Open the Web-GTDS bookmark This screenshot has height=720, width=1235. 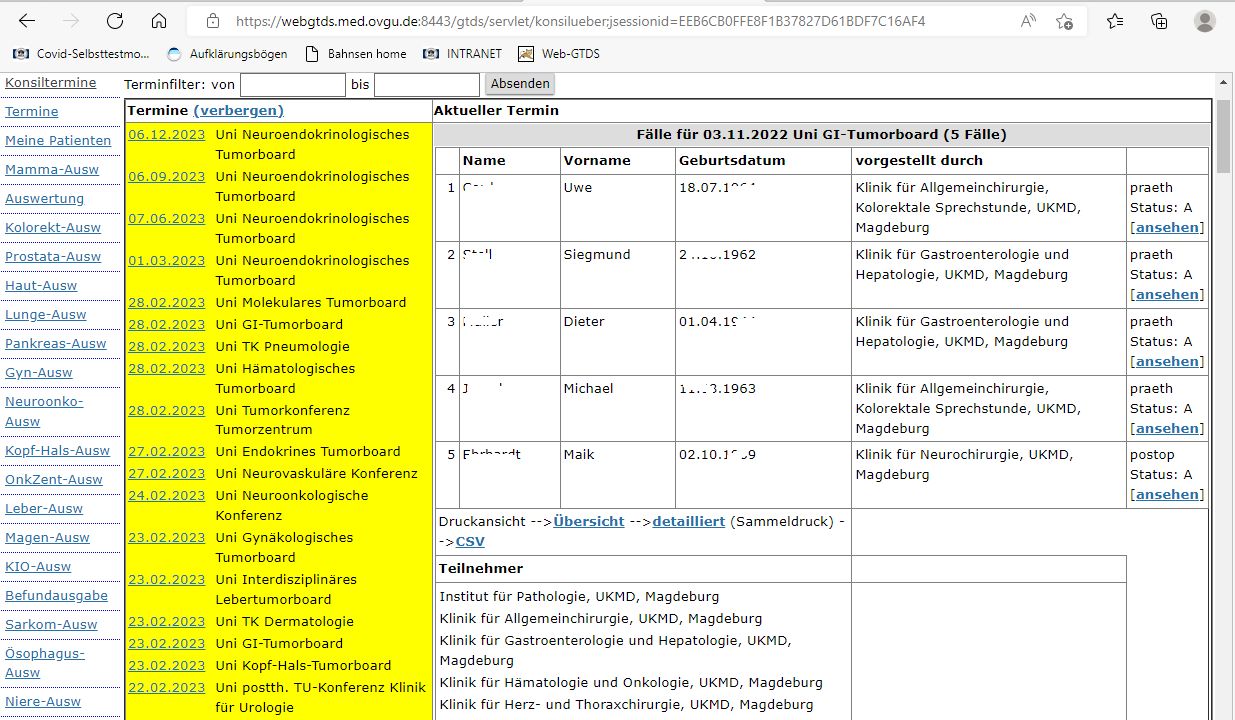559,54
